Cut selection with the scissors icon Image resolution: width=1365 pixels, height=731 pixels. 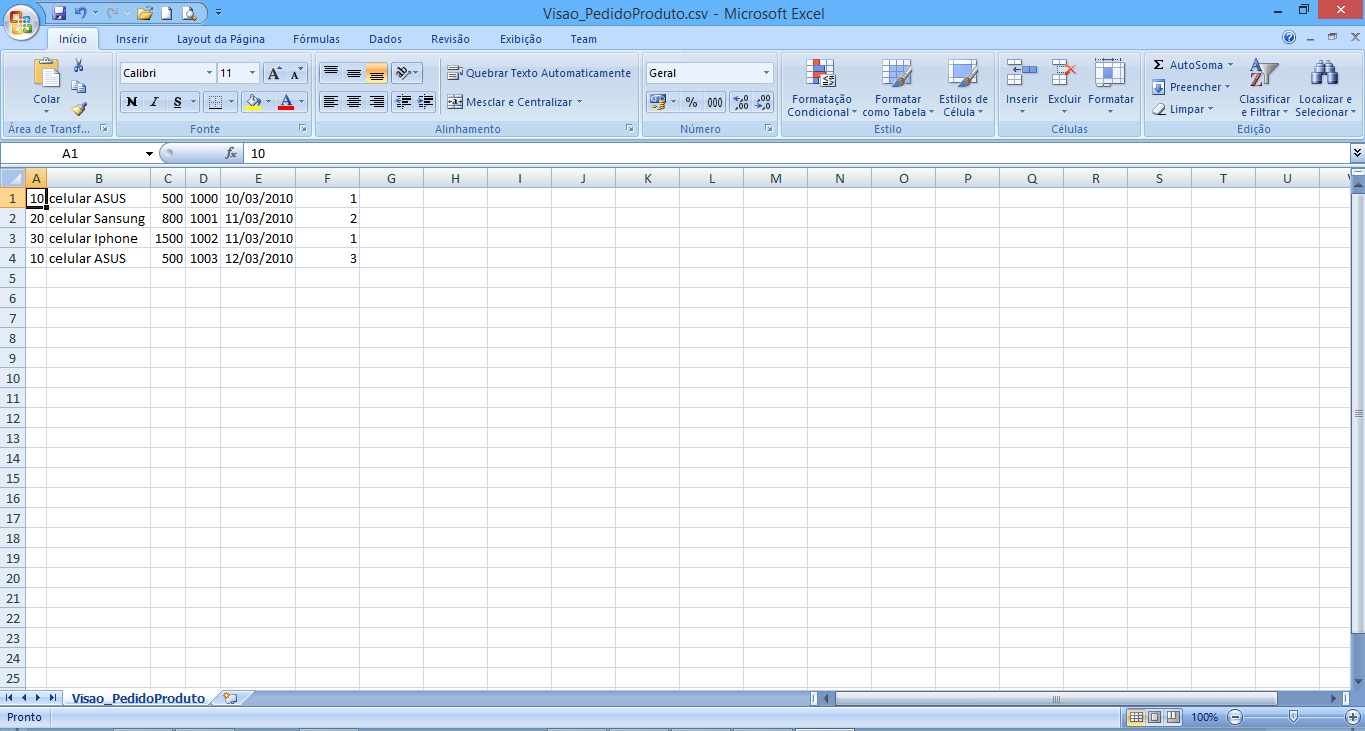tap(79, 65)
